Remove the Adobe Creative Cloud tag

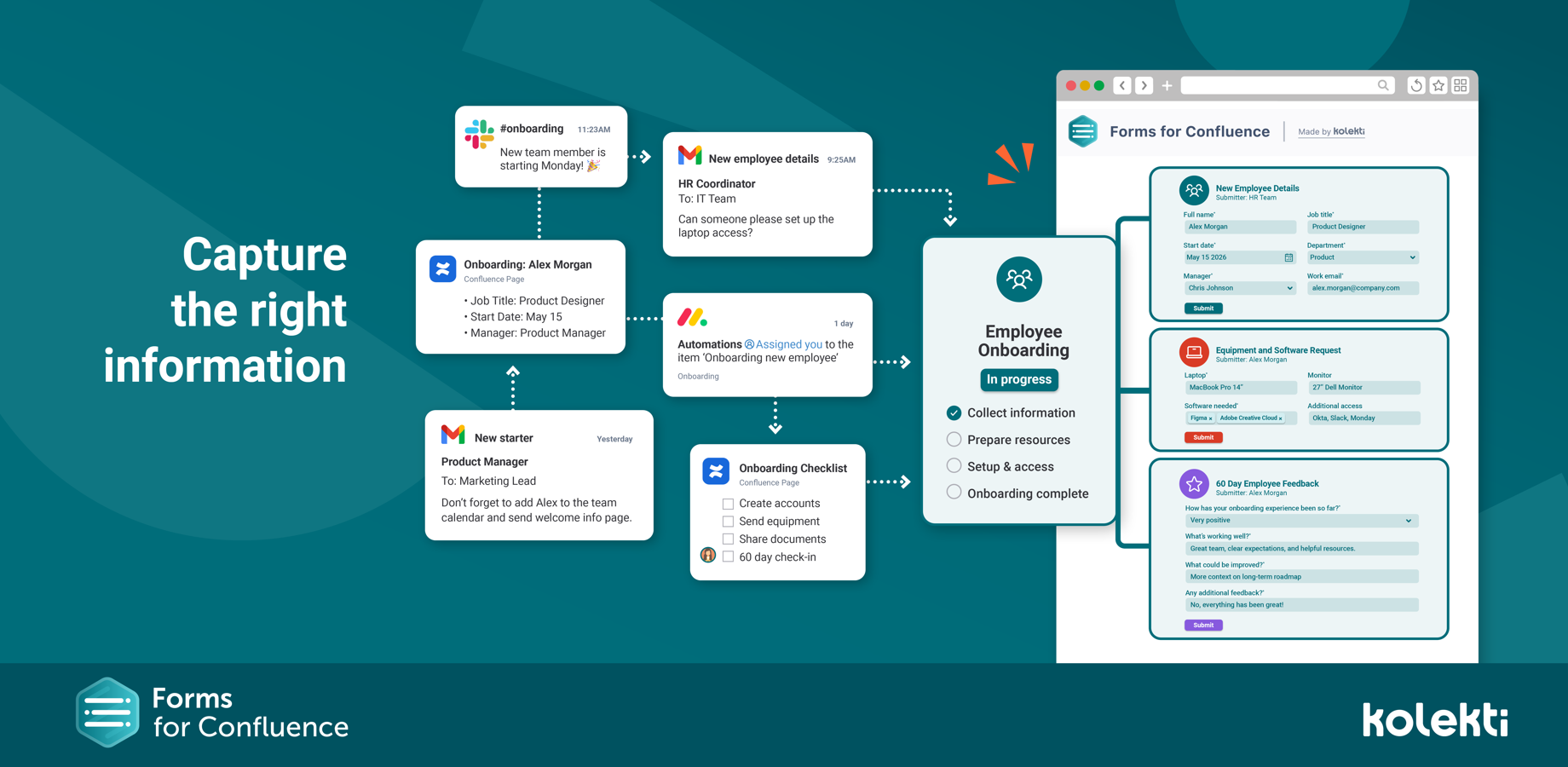[x=1280, y=418]
